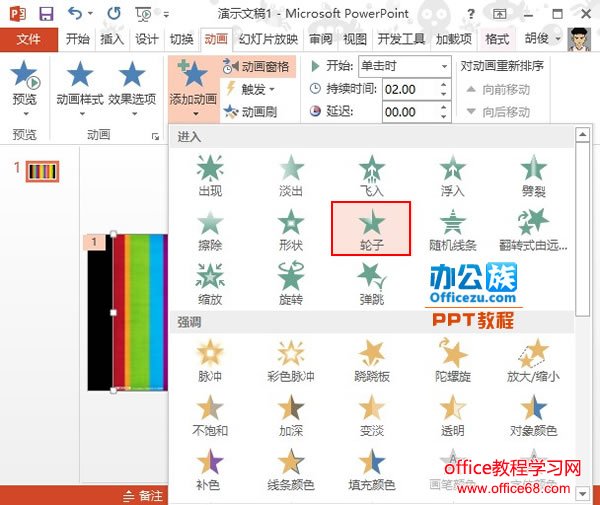Open the 备注 notes pane
The image size is (600, 505).
point(143,496)
